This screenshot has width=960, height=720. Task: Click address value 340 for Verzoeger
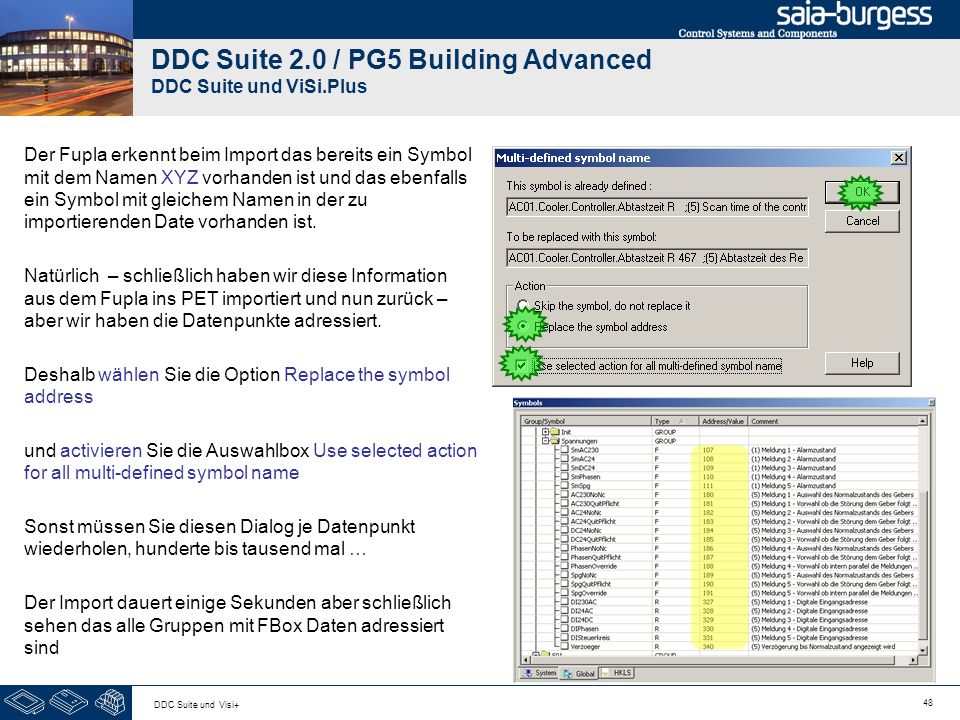click(x=708, y=647)
